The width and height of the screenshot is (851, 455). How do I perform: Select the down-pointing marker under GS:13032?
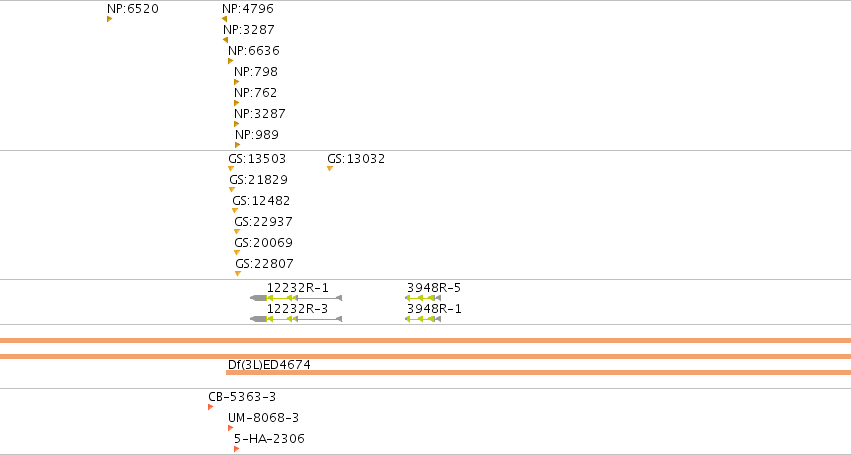click(x=330, y=169)
